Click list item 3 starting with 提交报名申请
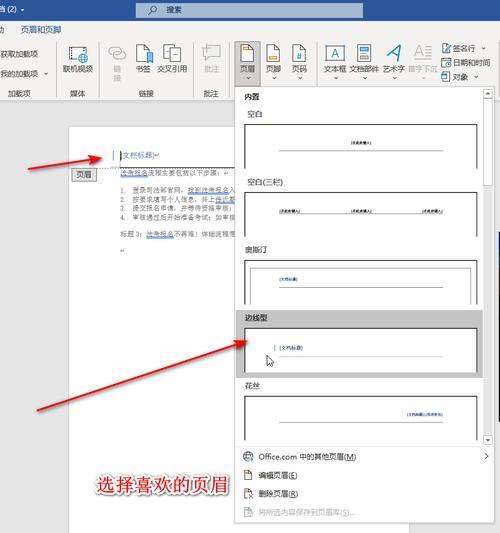 click(177, 208)
